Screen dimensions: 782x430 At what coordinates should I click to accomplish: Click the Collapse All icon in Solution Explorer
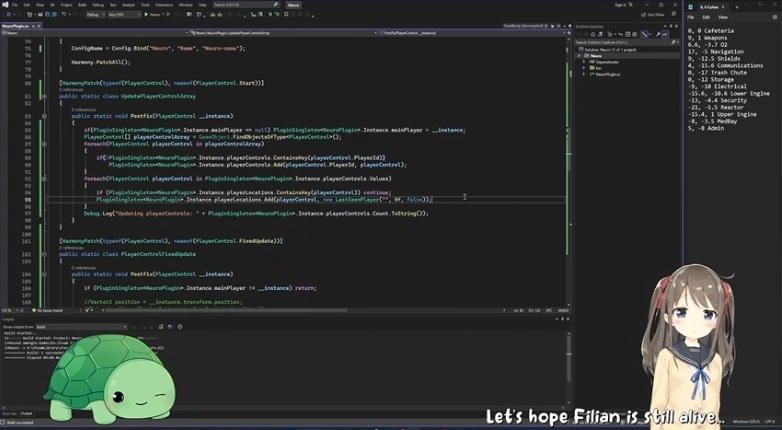[627, 34]
